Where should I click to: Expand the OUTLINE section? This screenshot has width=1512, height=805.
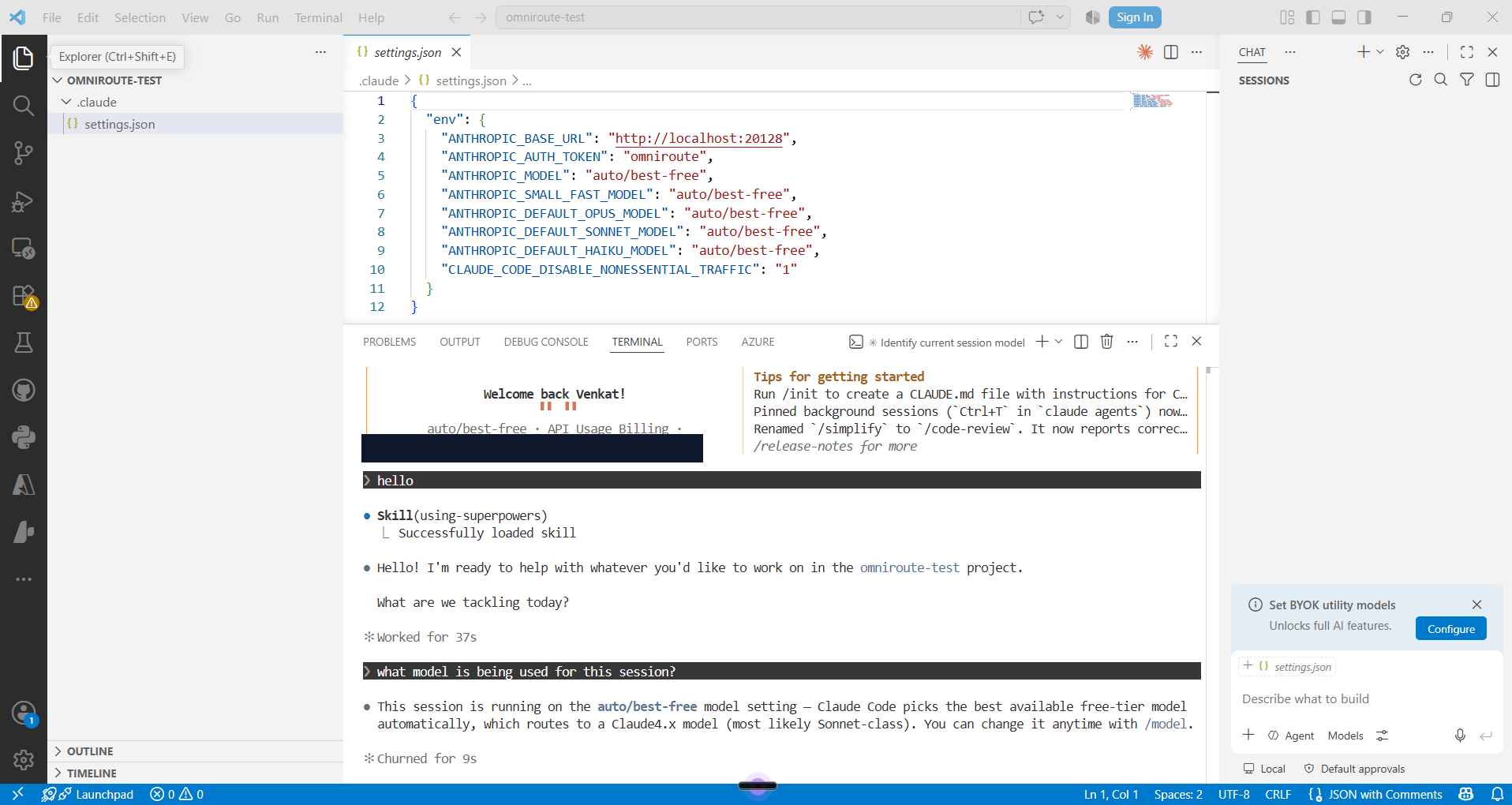point(90,751)
